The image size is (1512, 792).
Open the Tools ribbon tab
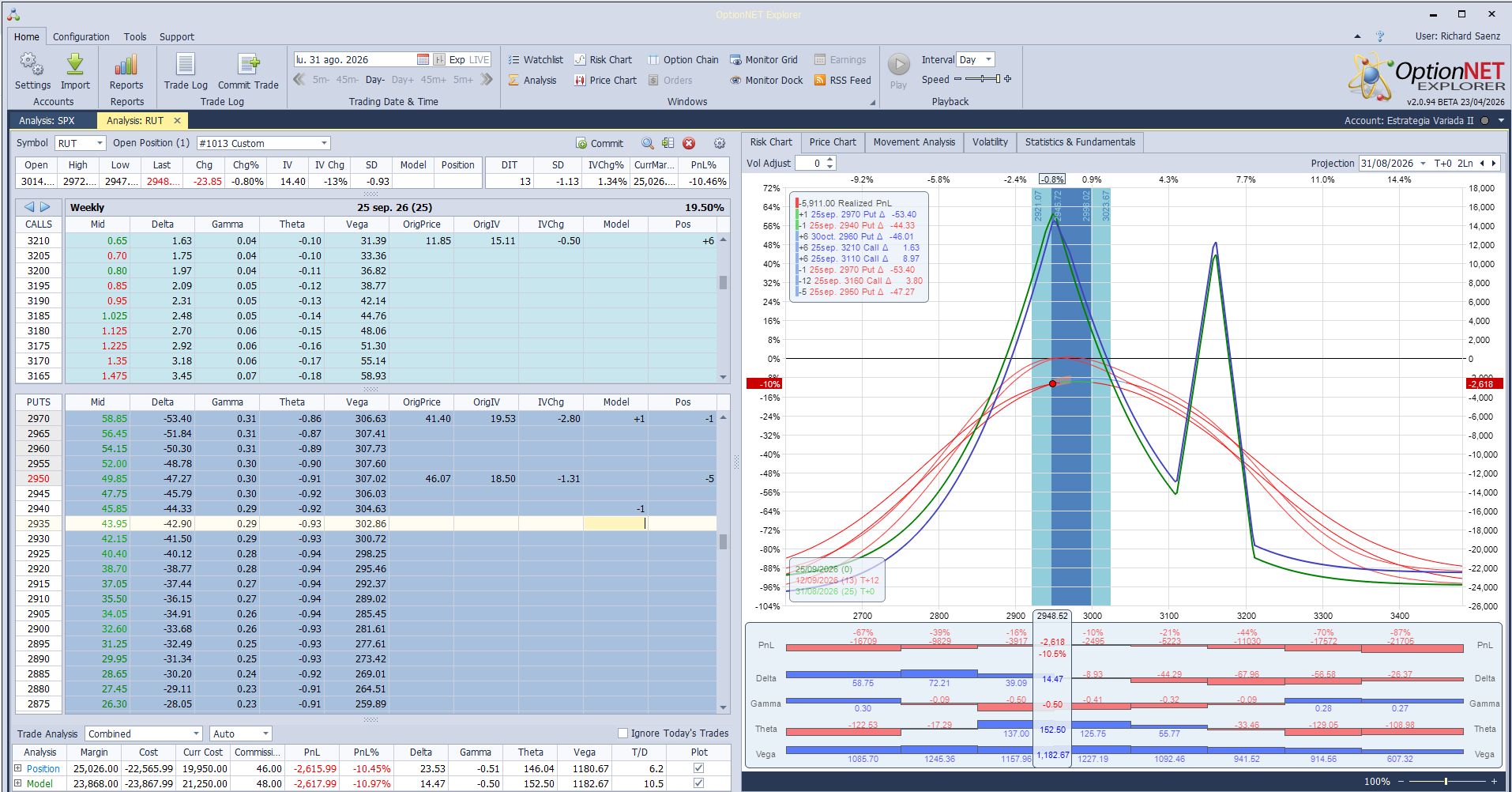click(x=135, y=36)
